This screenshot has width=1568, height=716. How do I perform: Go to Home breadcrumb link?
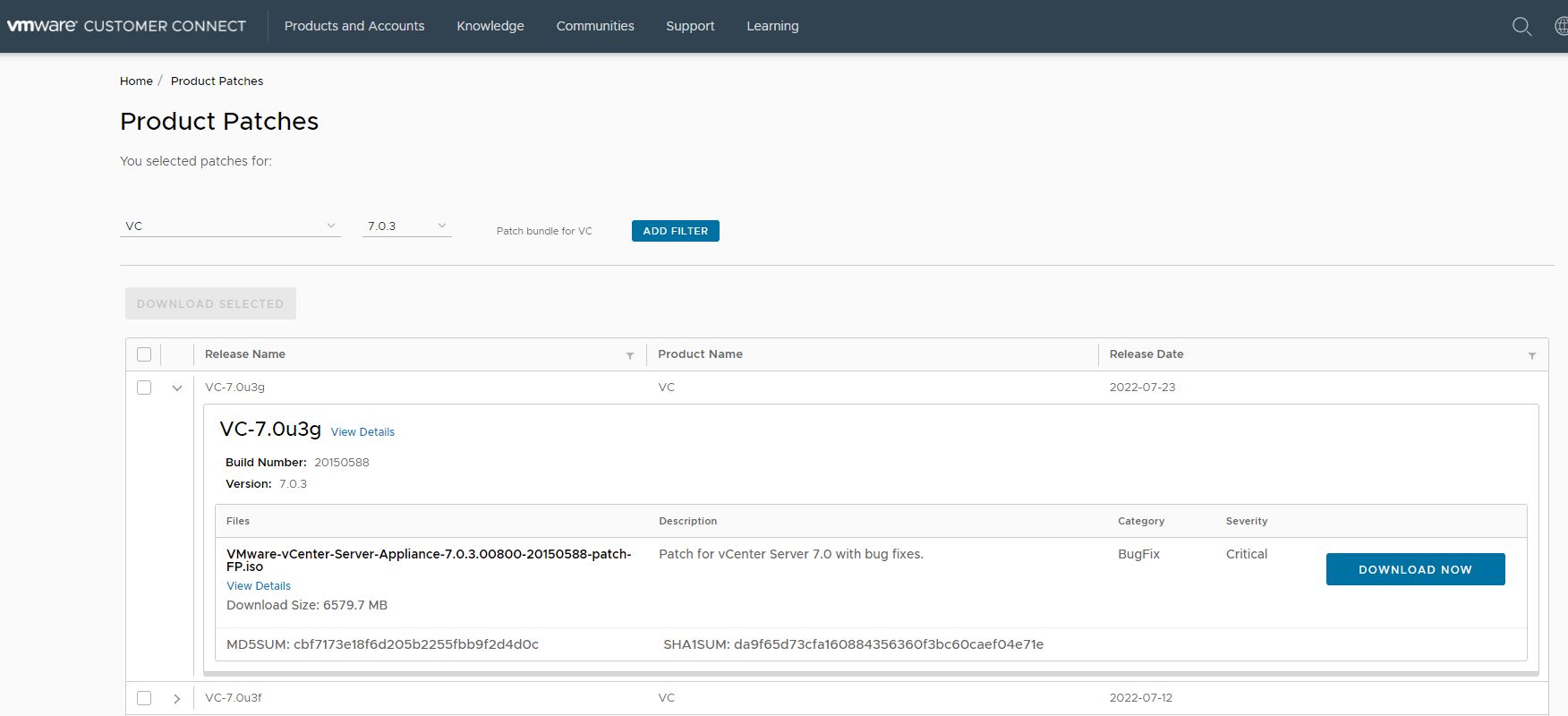[136, 81]
